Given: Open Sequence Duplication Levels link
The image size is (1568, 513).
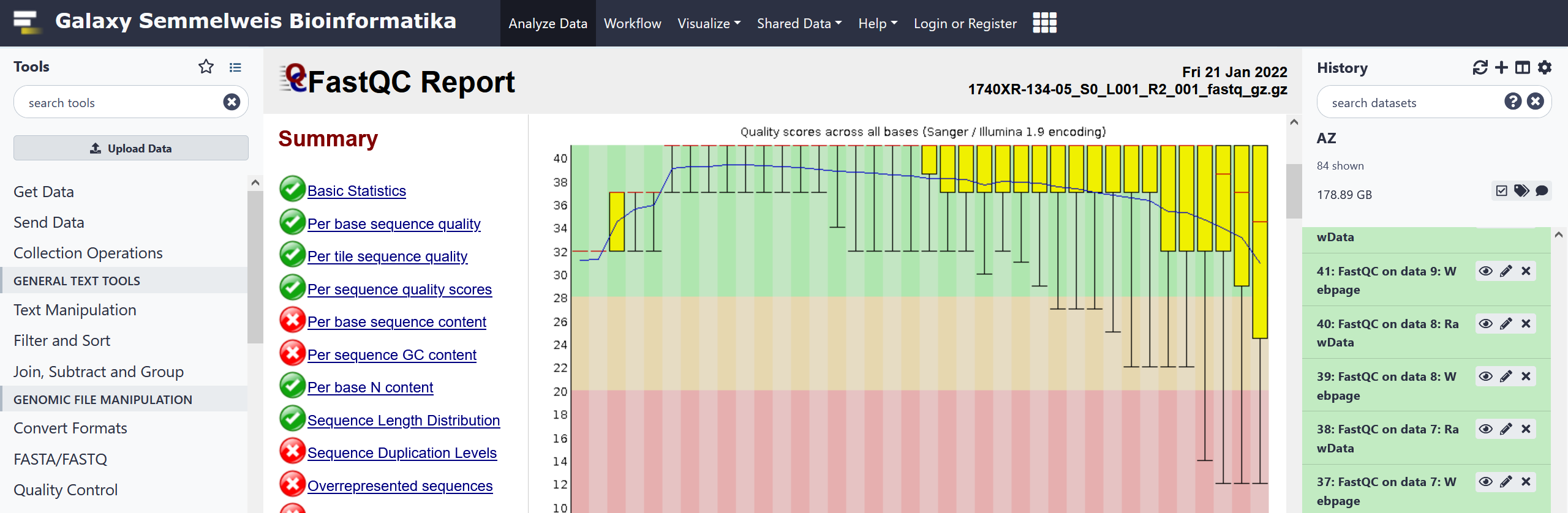Looking at the screenshot, I should click(402, 453).
